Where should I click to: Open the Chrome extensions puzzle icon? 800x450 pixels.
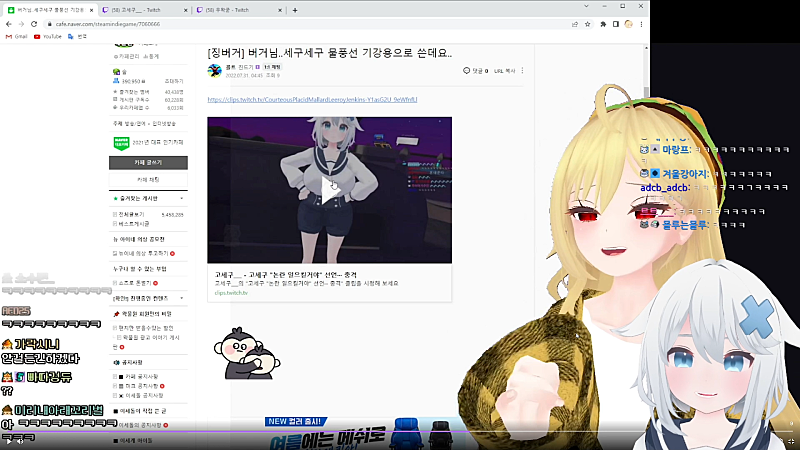(x=603, y=24)
